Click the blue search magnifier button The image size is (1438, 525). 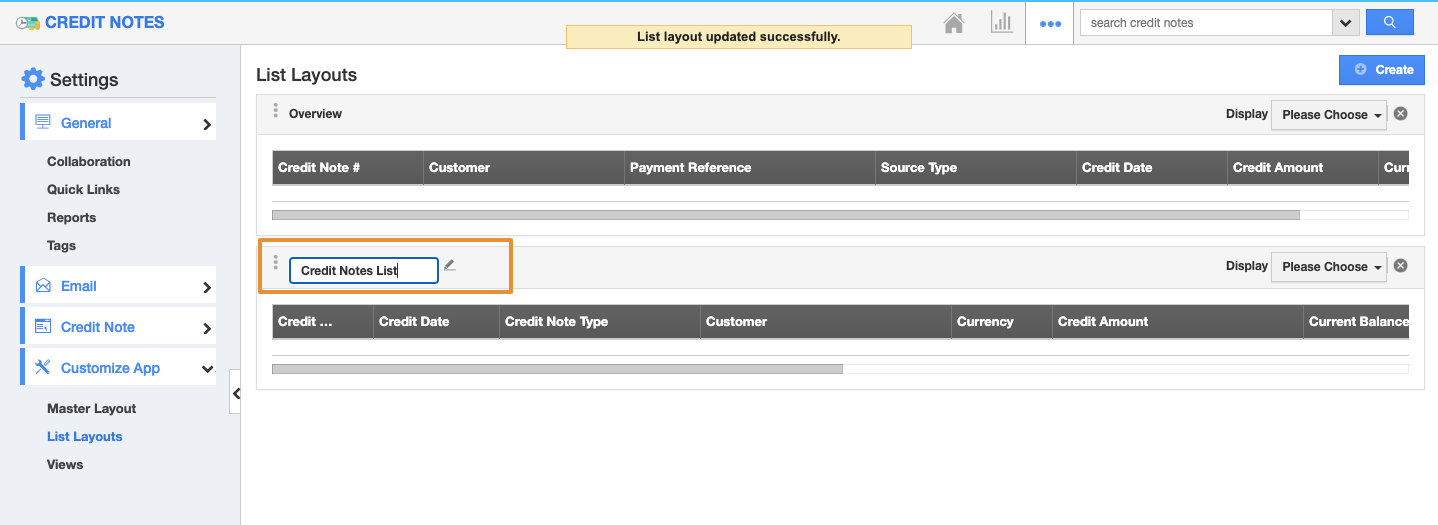click(1389, 22)
